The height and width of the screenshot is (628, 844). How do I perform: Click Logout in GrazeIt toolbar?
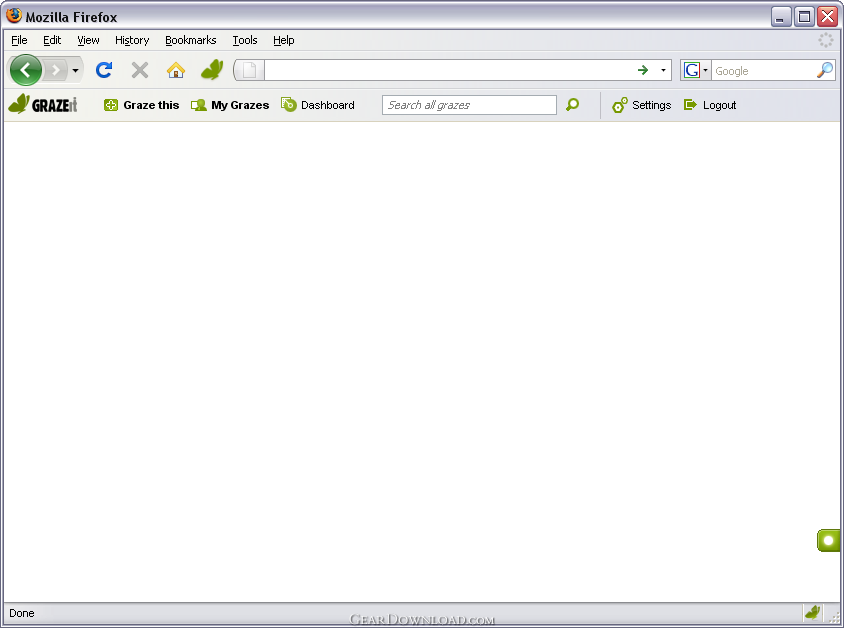click(x=710, y=105)
